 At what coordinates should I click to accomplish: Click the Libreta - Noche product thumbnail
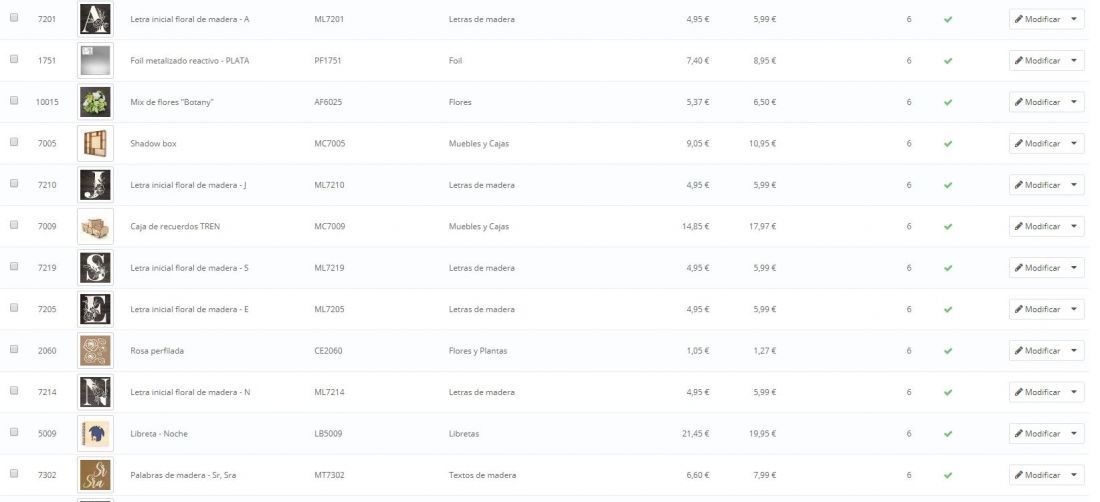coord(95,434)
